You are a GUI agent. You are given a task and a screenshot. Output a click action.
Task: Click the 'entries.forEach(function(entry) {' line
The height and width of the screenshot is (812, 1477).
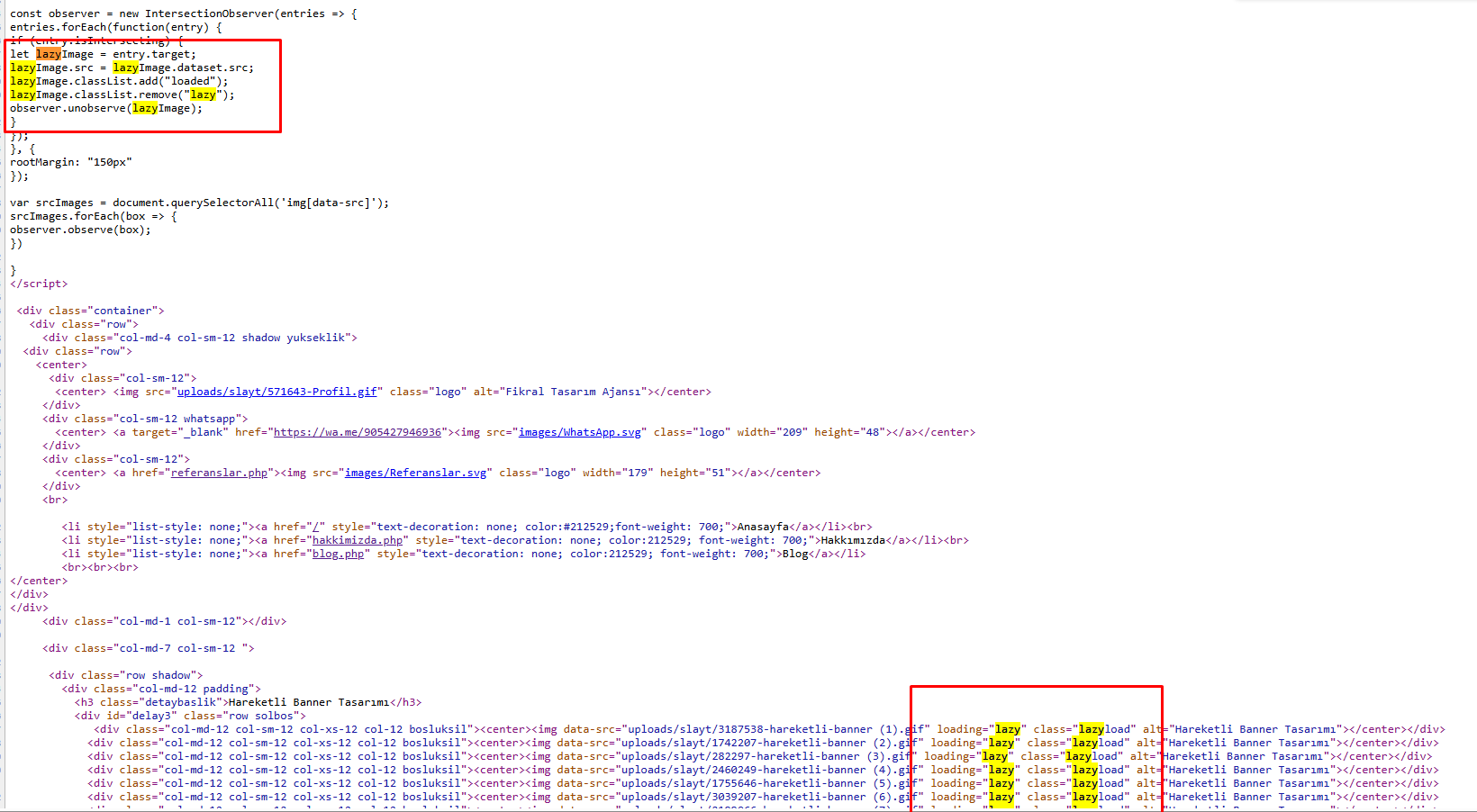(x=116, y=27)
